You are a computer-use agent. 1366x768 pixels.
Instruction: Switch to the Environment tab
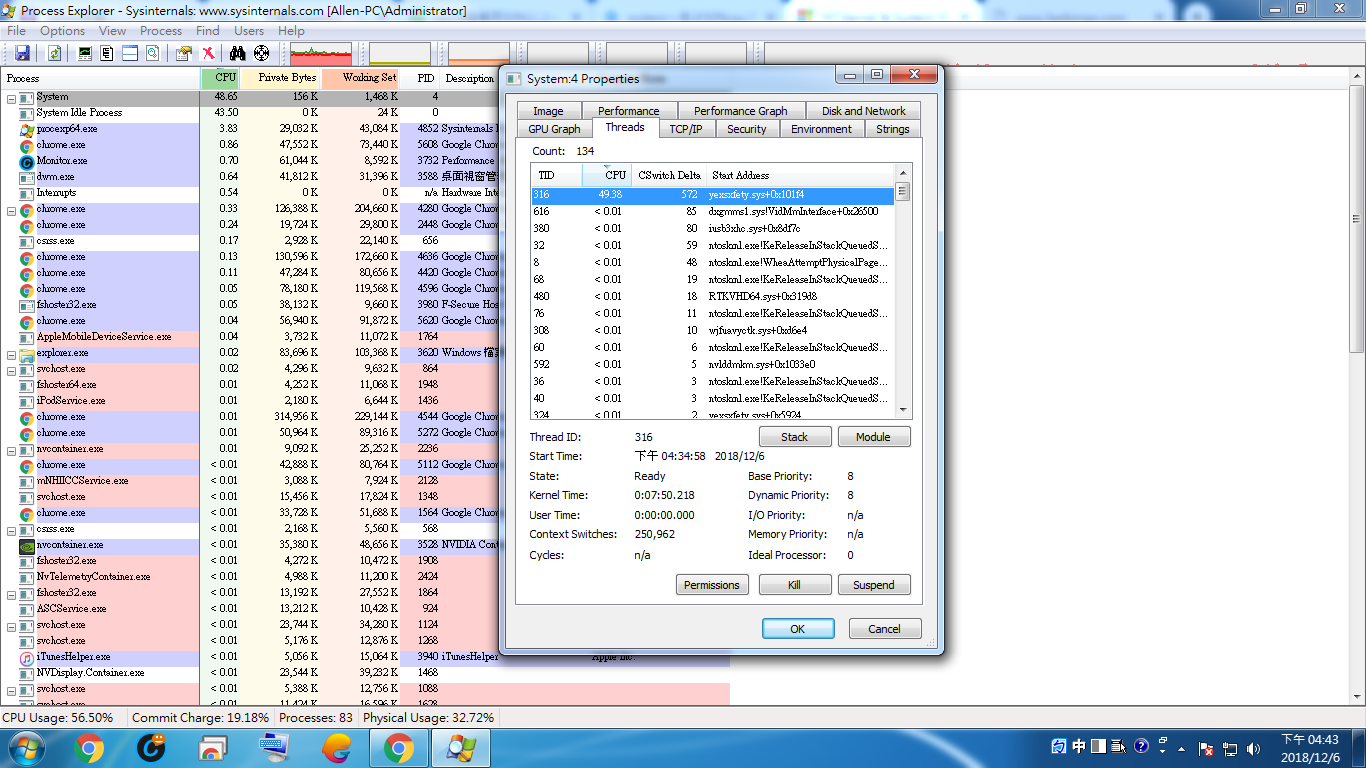click(x=821, y=129)
